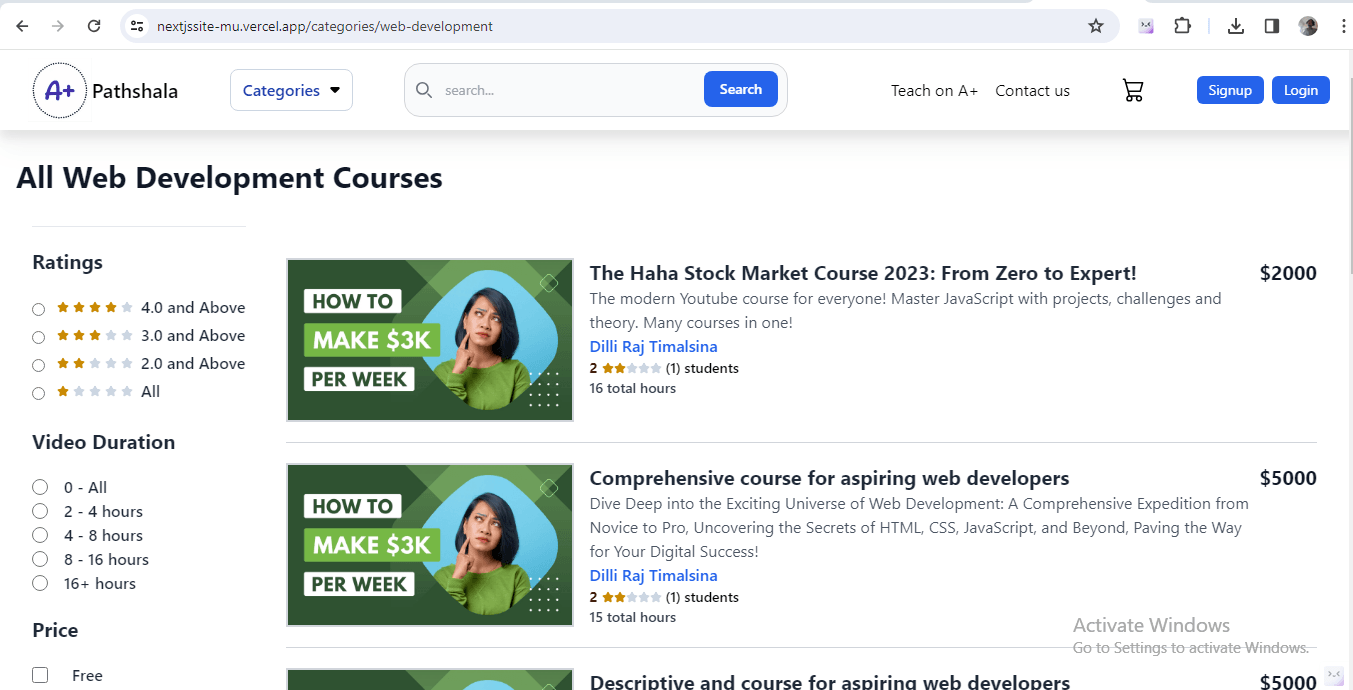Click the browser address bar URL
Viewport: 1353px width, 690px height.
tap(325, 26)
